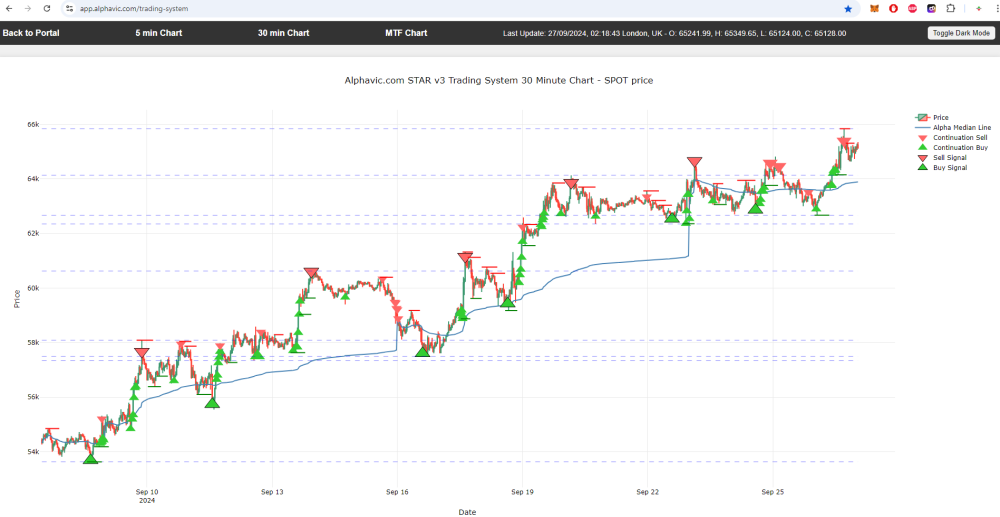Reload the page with refresh icon
Viewport: 1000px width, 517px height.
point(47,8)
